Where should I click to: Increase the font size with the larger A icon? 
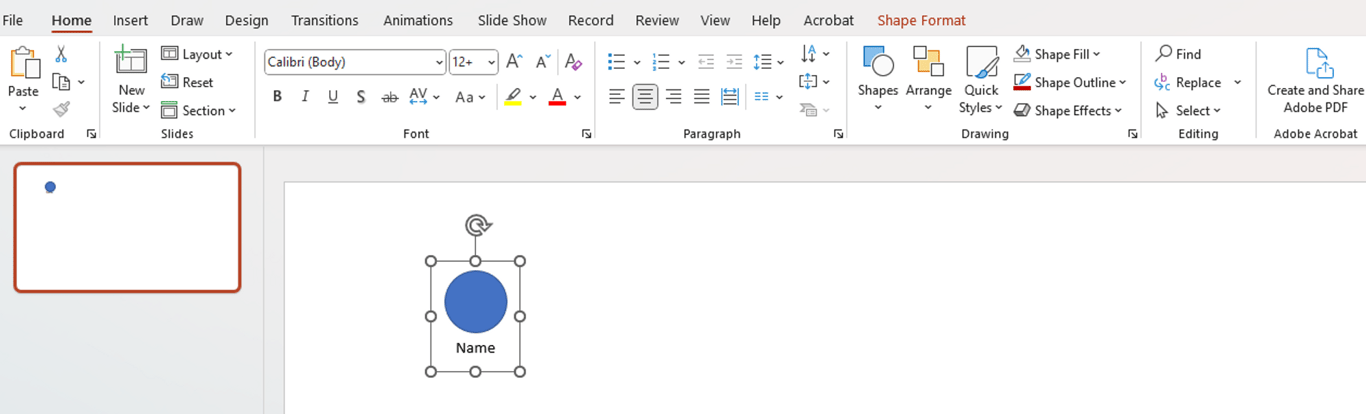(x=514, y=62)
